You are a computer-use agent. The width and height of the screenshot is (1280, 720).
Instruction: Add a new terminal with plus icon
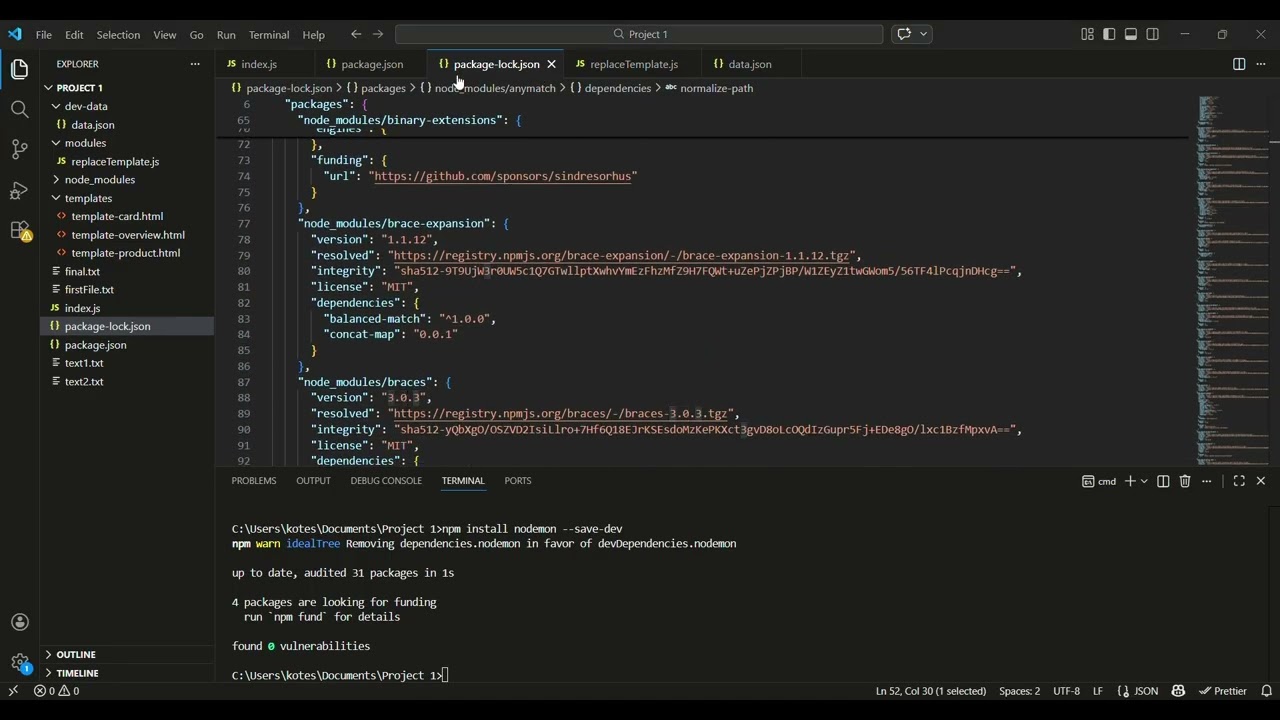click(1130, 481)
